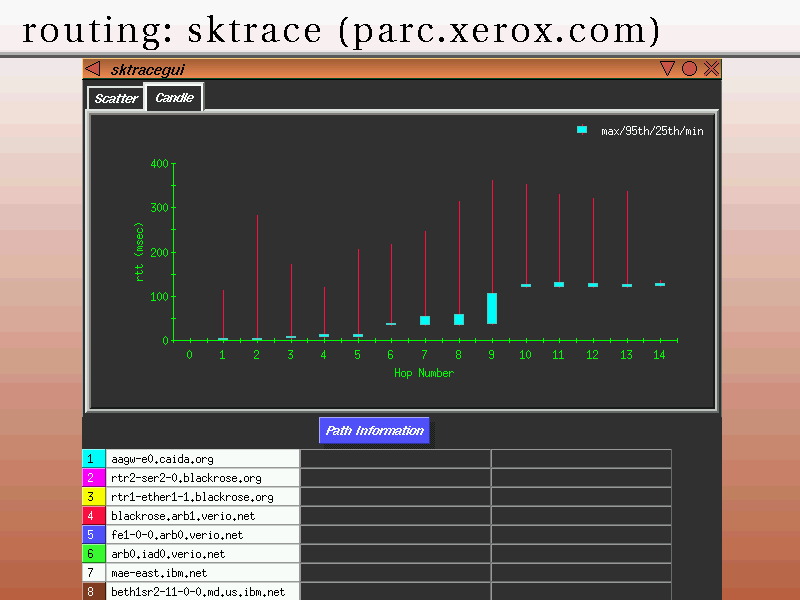Click the 400 tick label on rtt axis

point(159,163)
